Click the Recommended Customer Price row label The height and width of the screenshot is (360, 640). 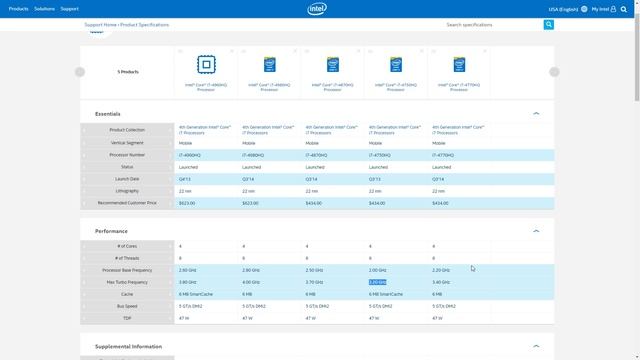[x=127, y=203]
